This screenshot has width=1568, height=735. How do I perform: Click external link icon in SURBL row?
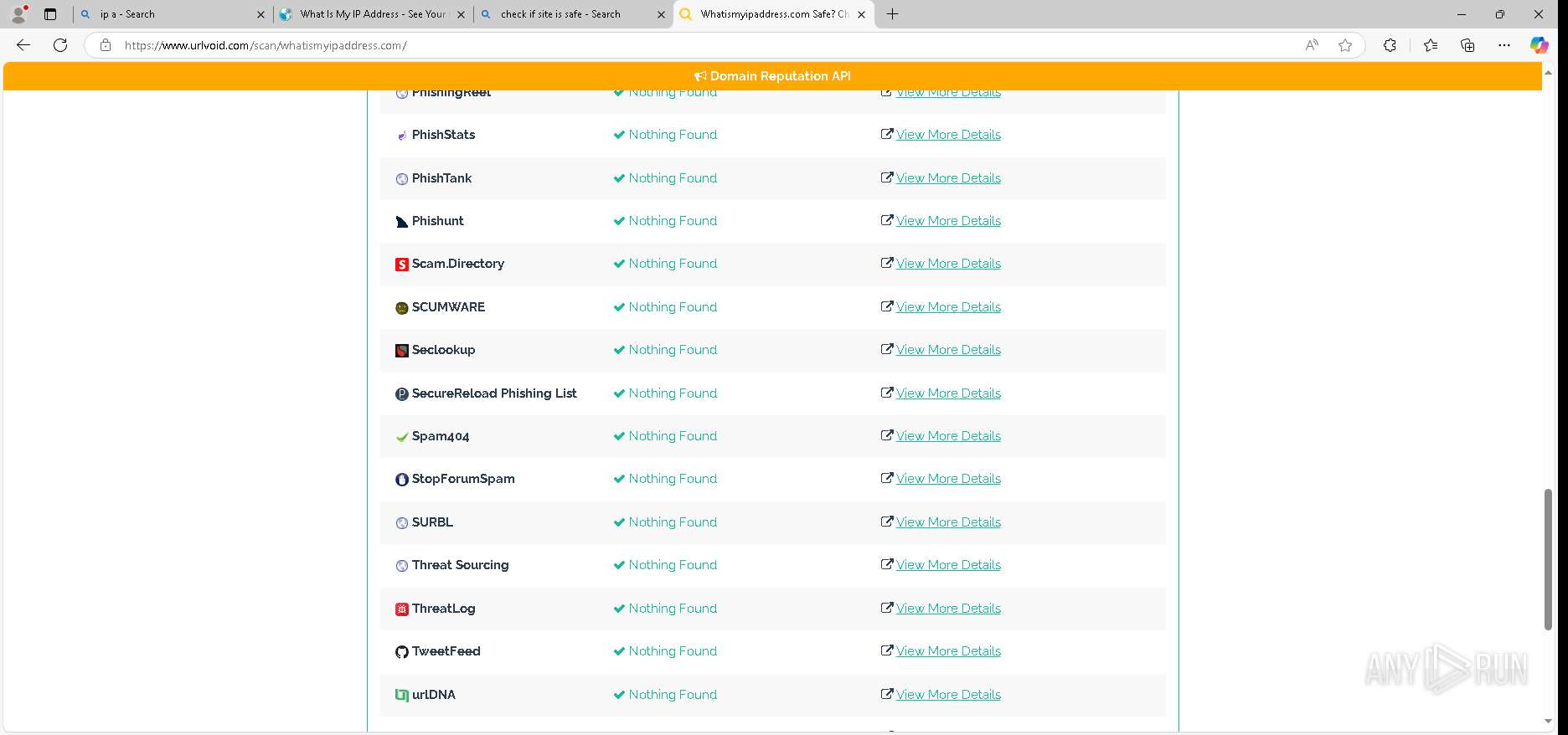click(x=887, y=522)
